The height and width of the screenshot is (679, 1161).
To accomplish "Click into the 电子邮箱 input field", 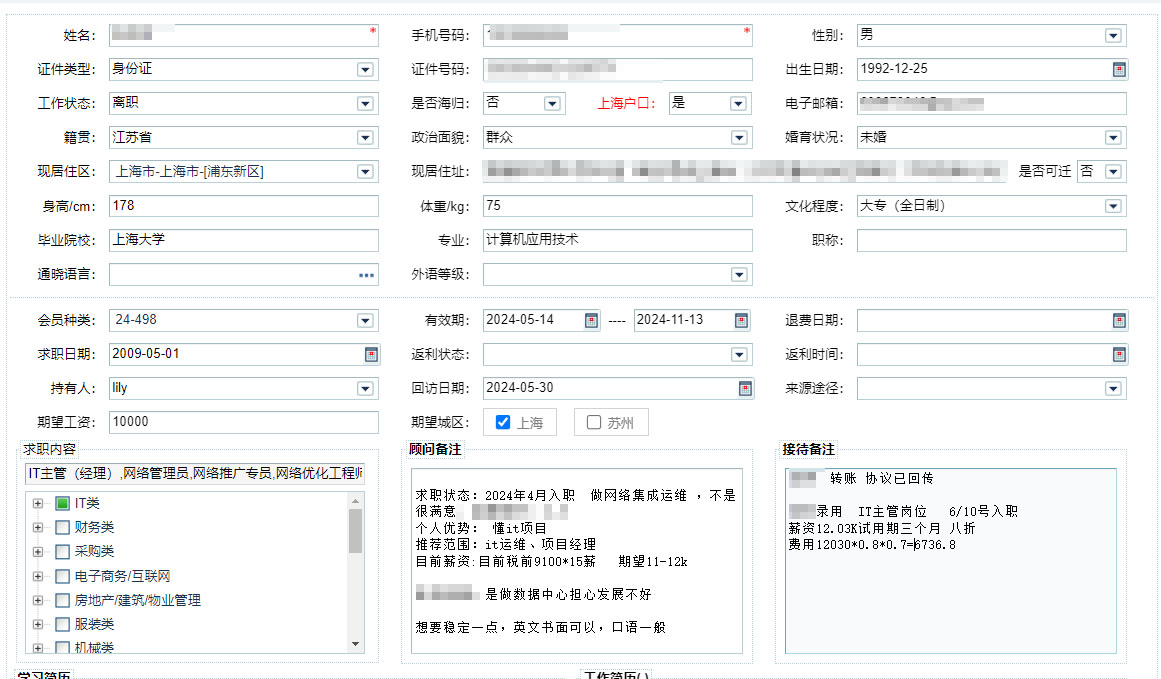I will click(x=991, y=104).
